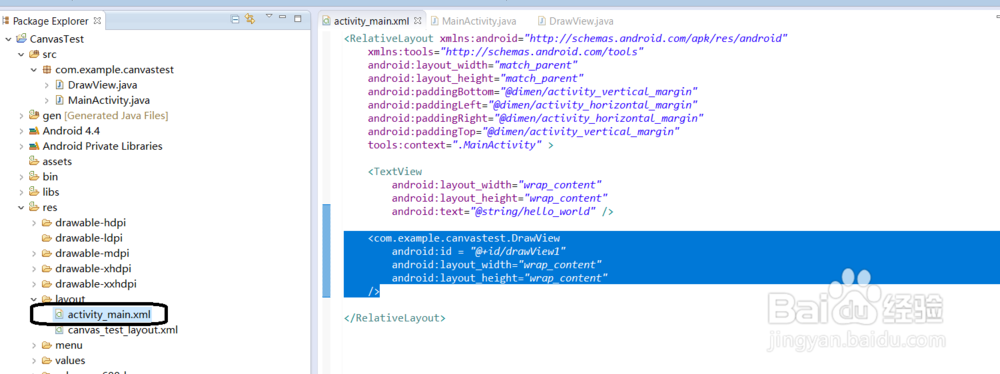Click the <TextView tag line
1000x374 pixels.
point(395,172)
